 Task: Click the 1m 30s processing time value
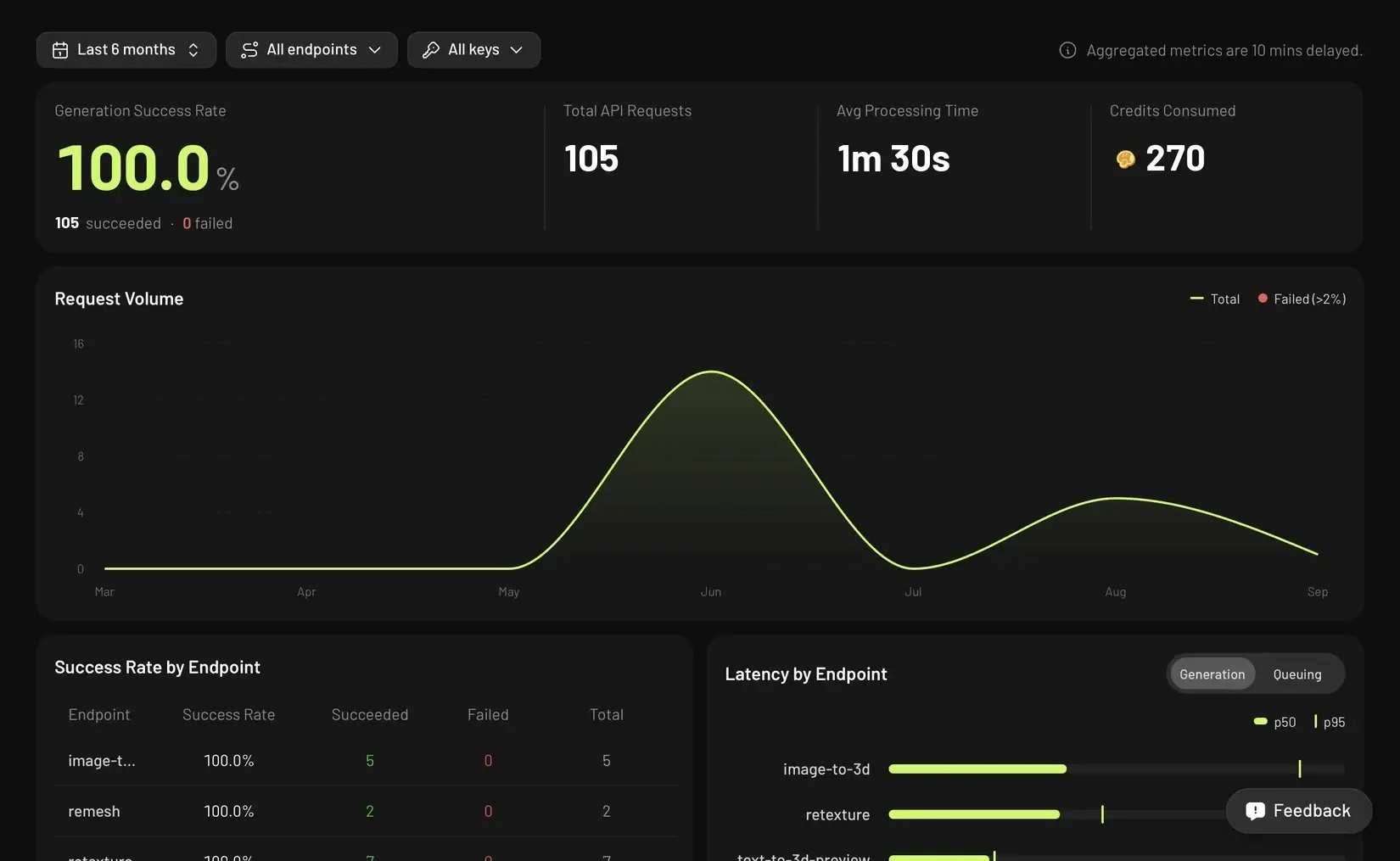(893, 159)
